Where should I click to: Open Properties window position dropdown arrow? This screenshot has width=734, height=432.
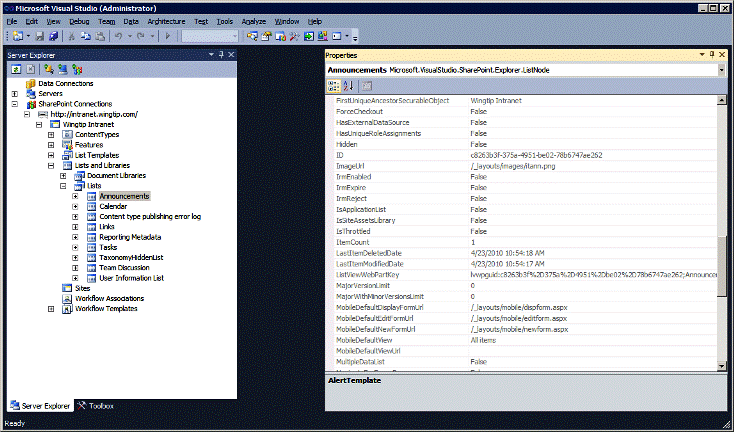702,55
